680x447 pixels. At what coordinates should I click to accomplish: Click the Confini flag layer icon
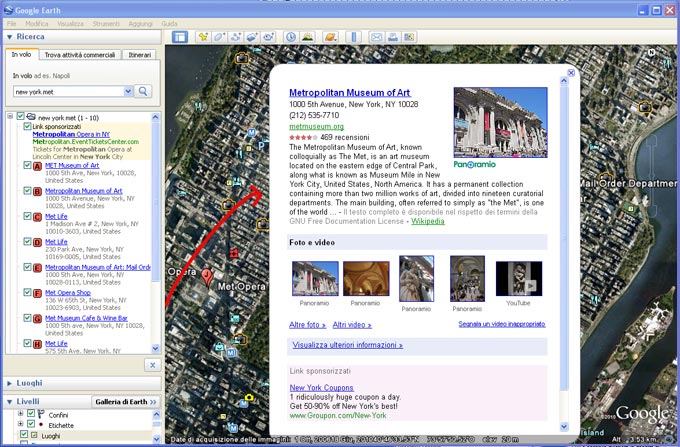(41, 414)
